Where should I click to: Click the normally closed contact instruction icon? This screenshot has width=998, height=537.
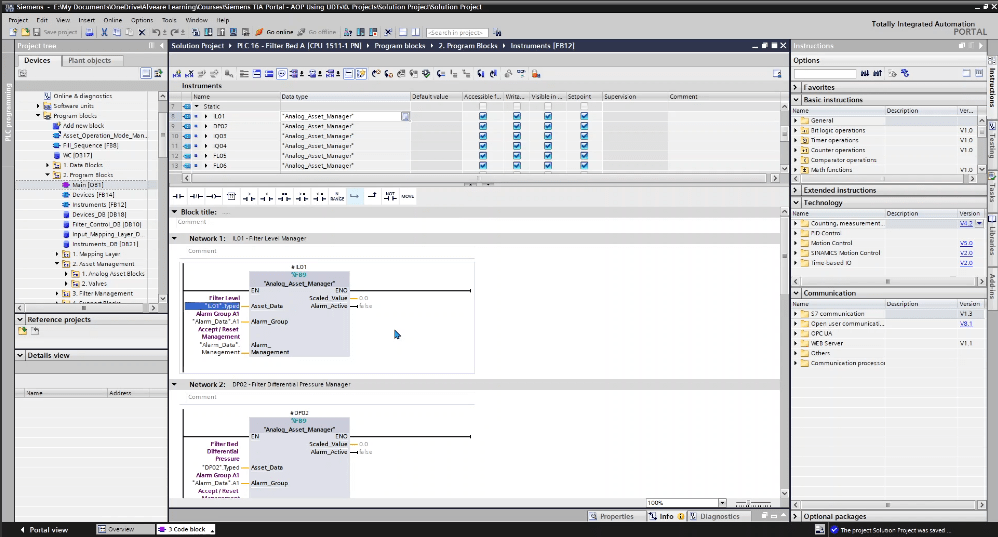[196, 197]
